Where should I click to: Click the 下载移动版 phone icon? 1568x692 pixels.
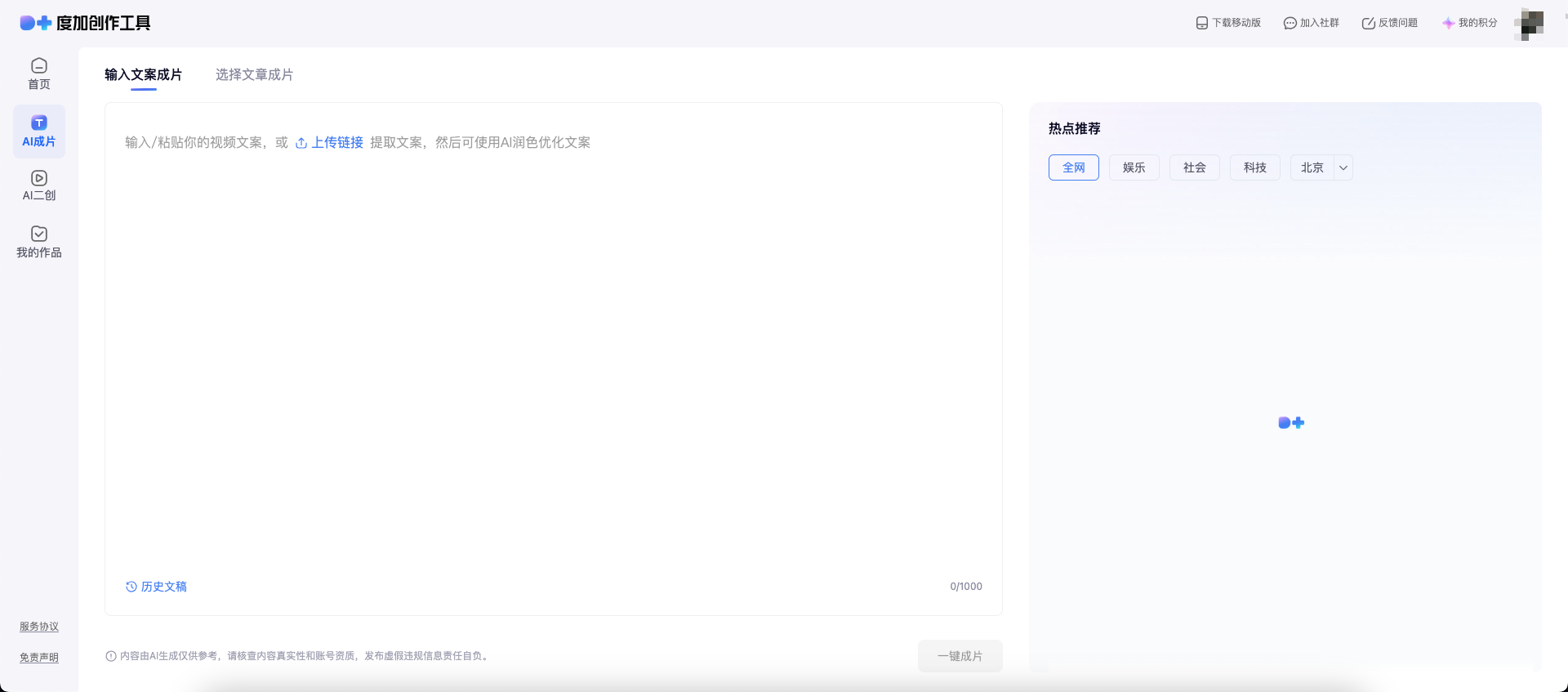point(1201,23)
